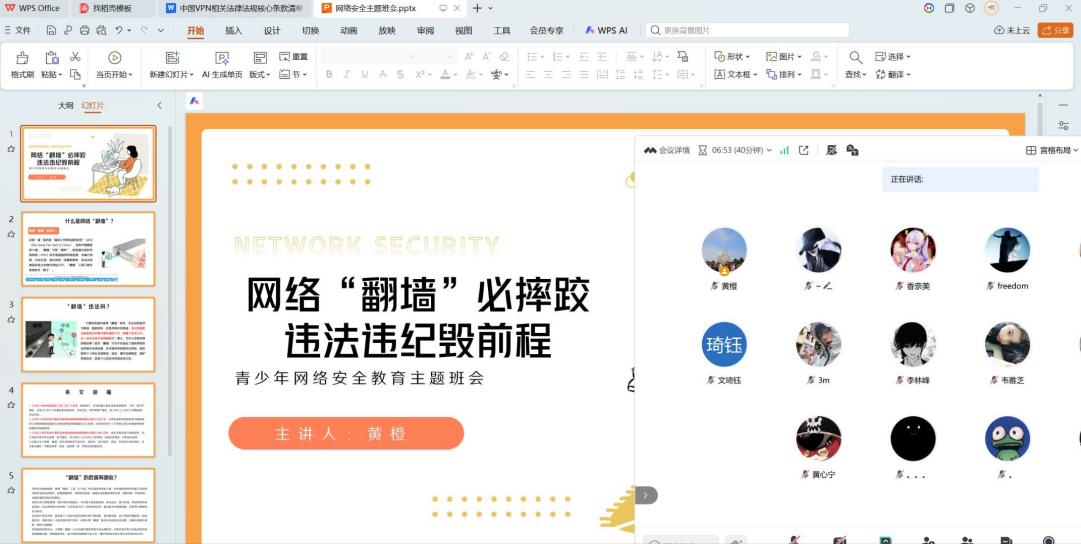Click the Print icon in quick toolbar
1081x544 pixels.
(x=85, y=31)
